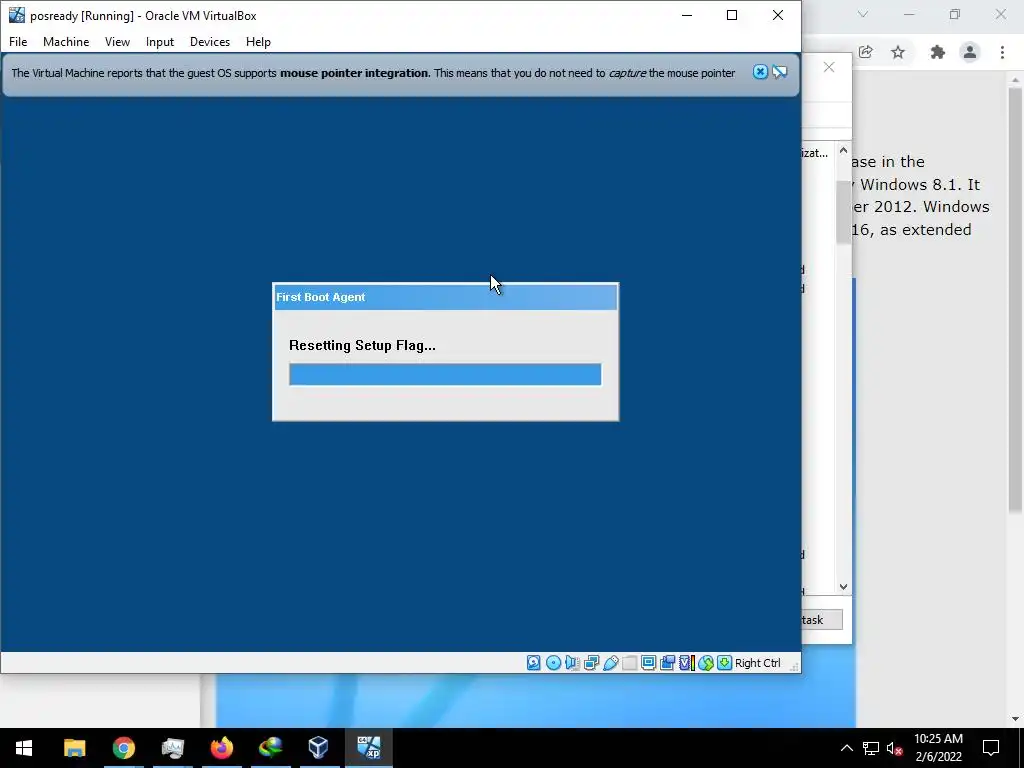This screenshot has width=1024, height=768.
Task: Click the resize grip in VirtualBox status bar
Action: (x=794, y=666)
